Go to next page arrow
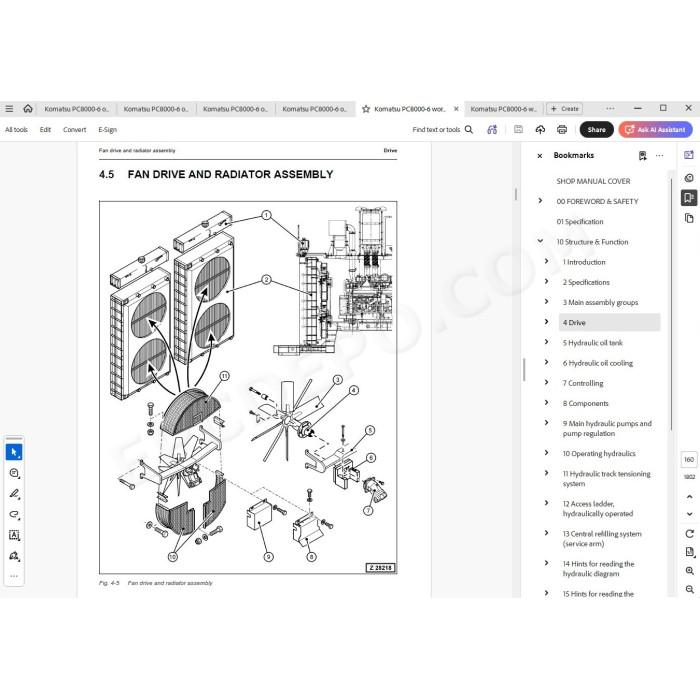Screen dimensions: 700x700 point(689,514)
